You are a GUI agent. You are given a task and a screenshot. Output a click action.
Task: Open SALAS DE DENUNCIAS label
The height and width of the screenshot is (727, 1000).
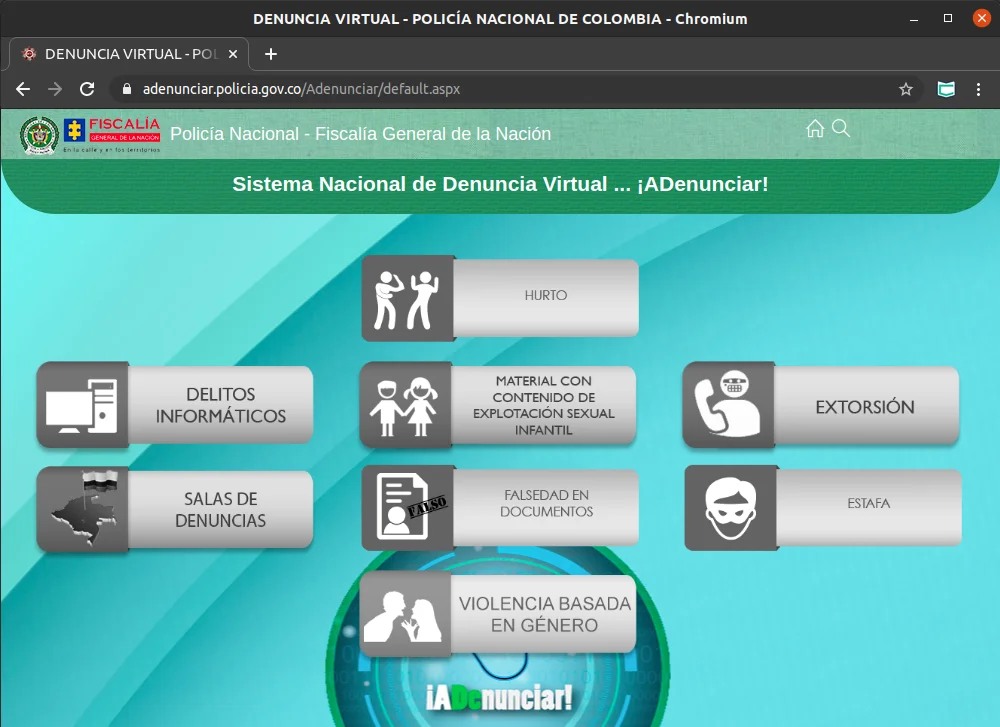coord(221,510)
